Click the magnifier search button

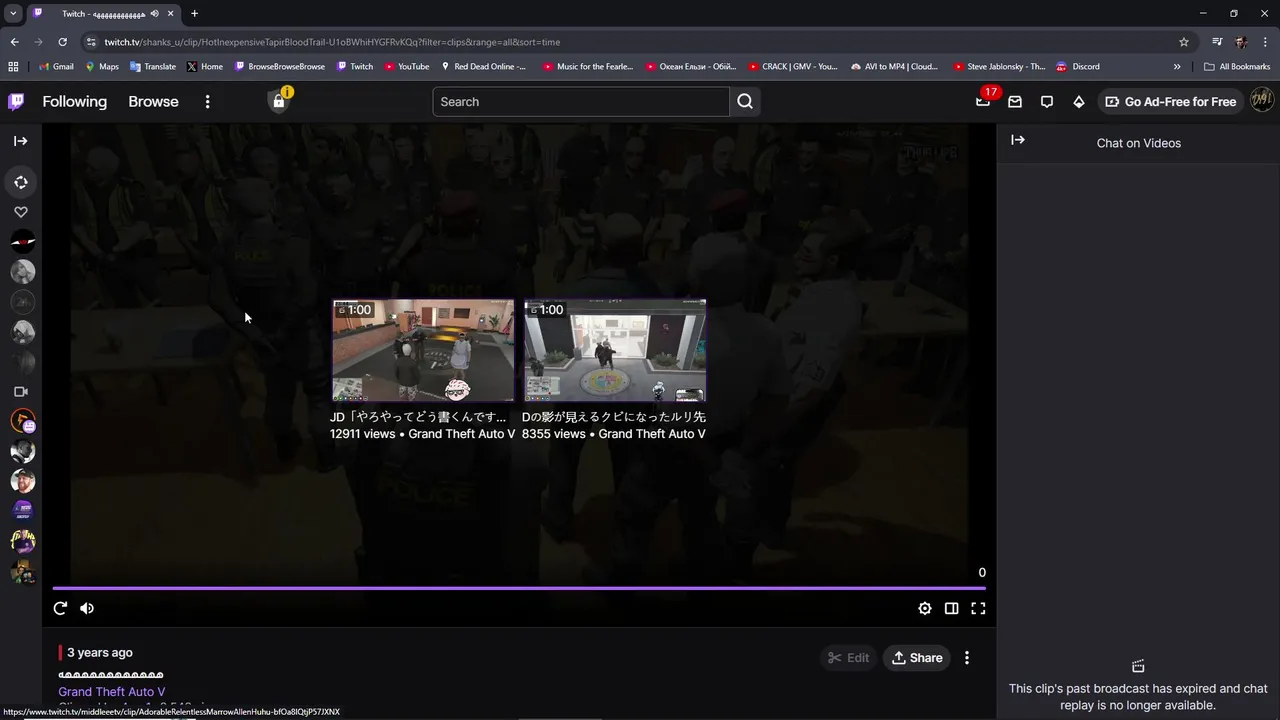click(745, 101)
